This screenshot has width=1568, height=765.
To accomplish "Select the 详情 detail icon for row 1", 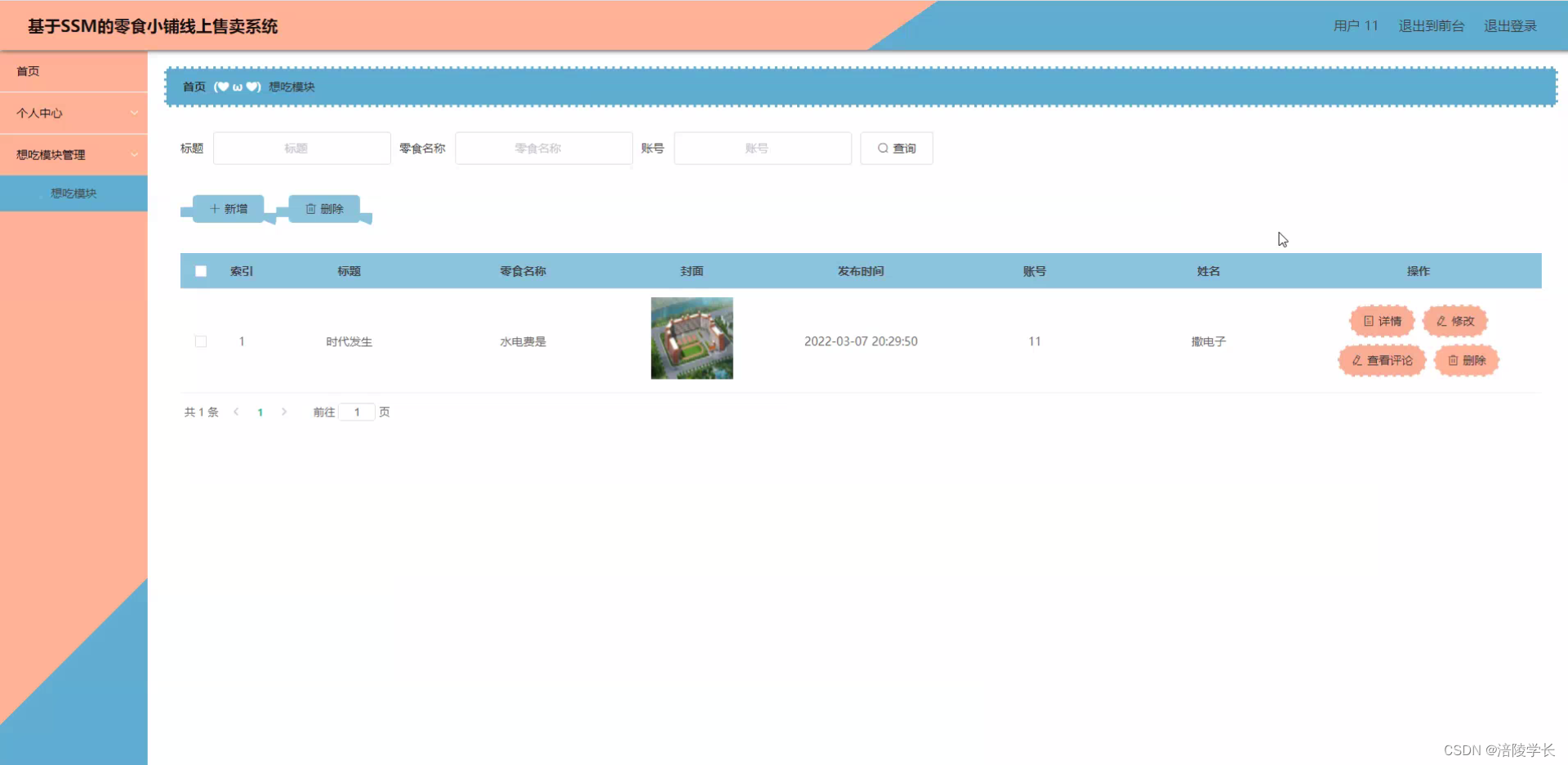I will (1369, 320).
